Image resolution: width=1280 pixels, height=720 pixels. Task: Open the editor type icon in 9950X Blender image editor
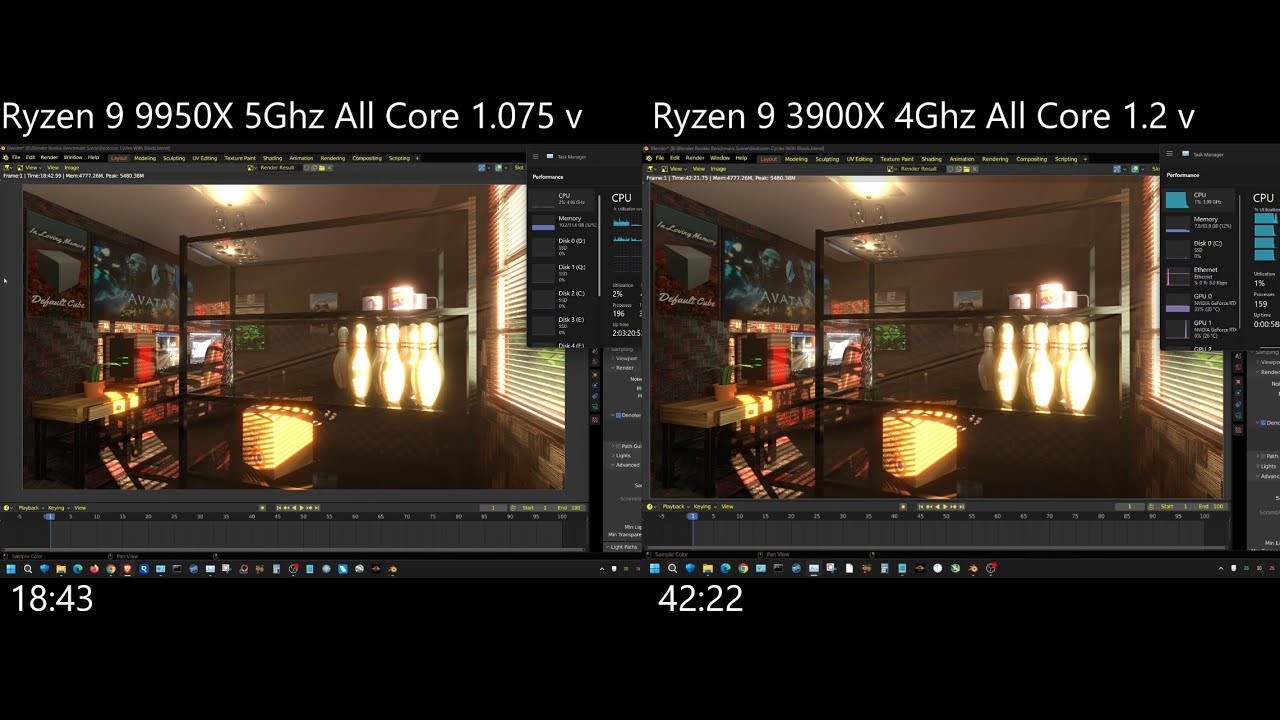pos(7,168)
